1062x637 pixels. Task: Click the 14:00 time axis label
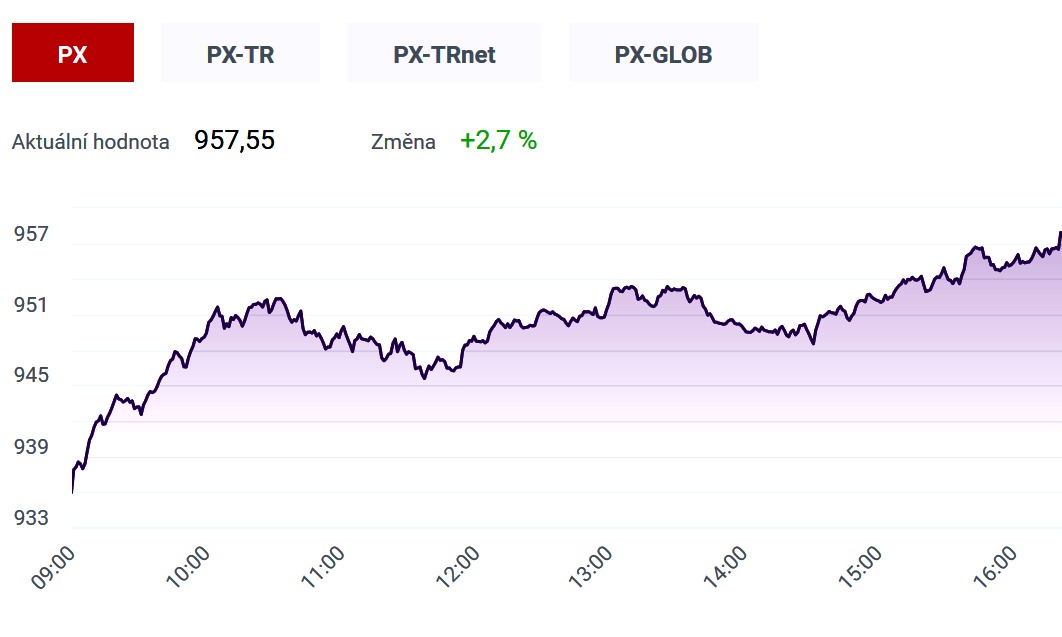coord(725,567)
